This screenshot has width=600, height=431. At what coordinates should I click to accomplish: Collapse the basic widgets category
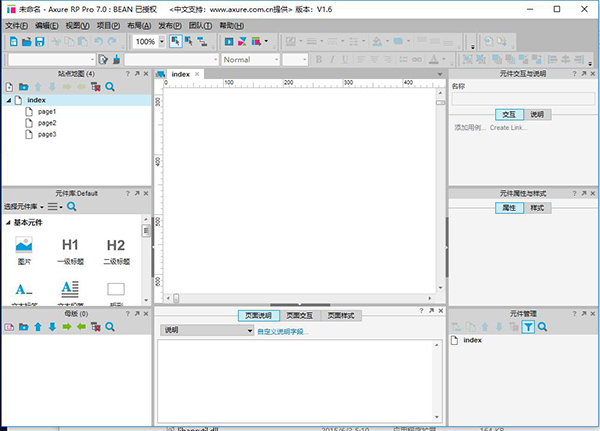[8, 222]
